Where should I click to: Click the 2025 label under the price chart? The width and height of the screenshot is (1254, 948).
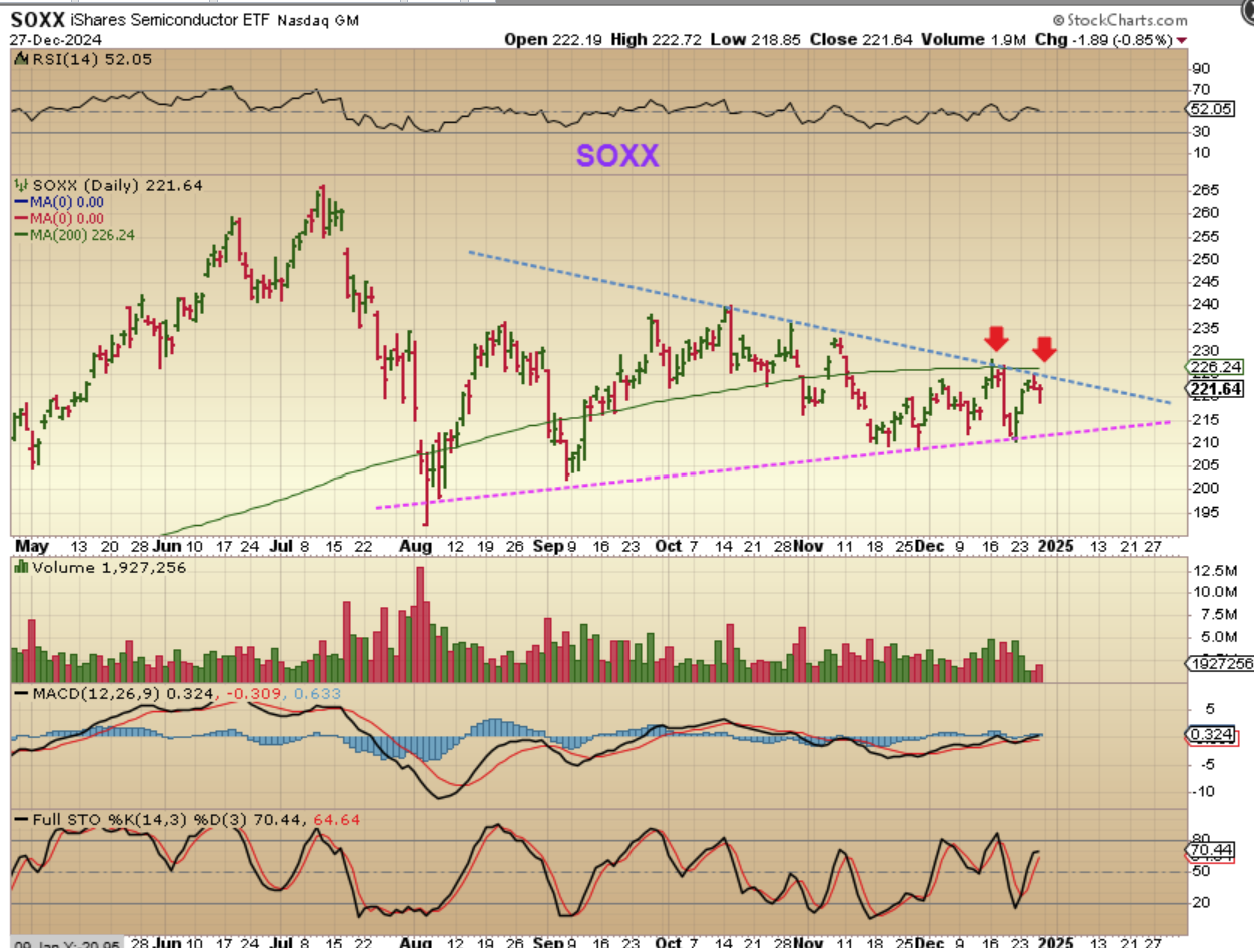[x=1056, y=546]
